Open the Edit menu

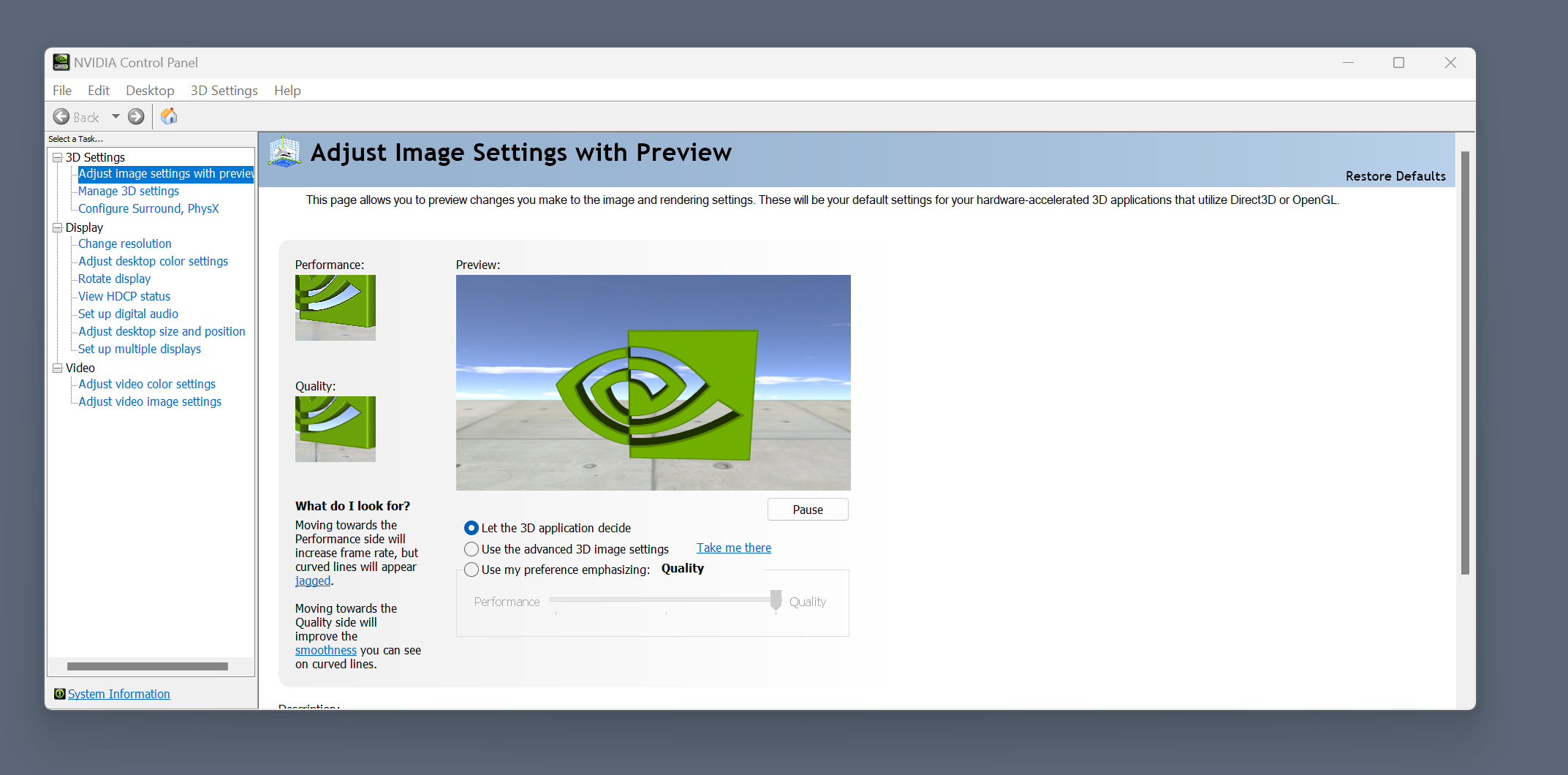pyautogui.click(x=99, y=91)
